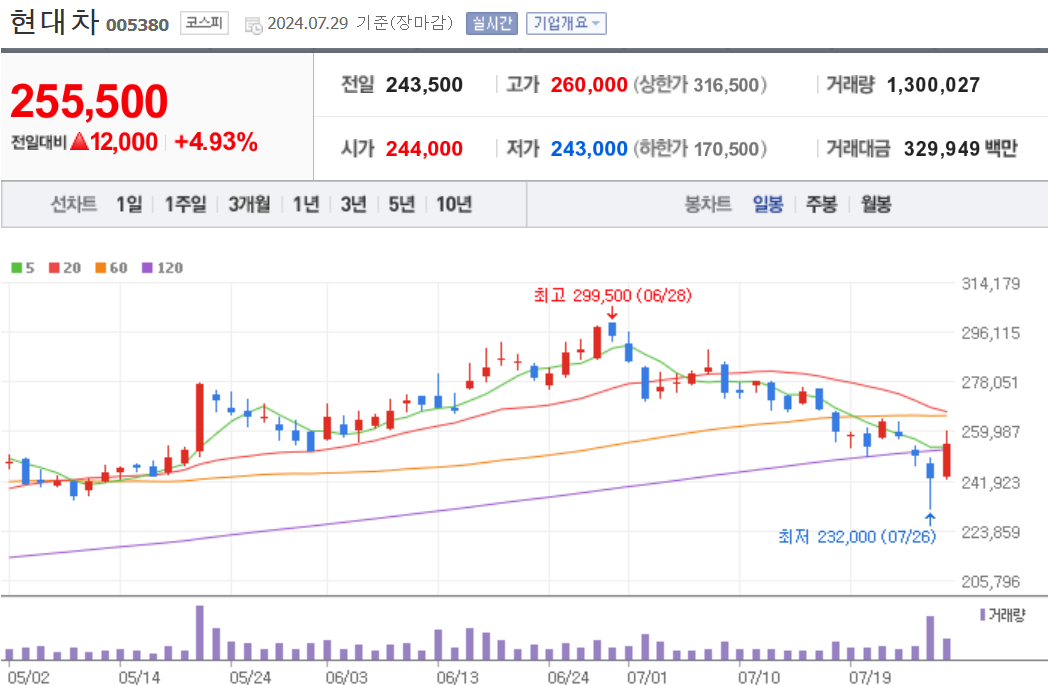Switch to the 1년 line chart

[x=306, y=204]
